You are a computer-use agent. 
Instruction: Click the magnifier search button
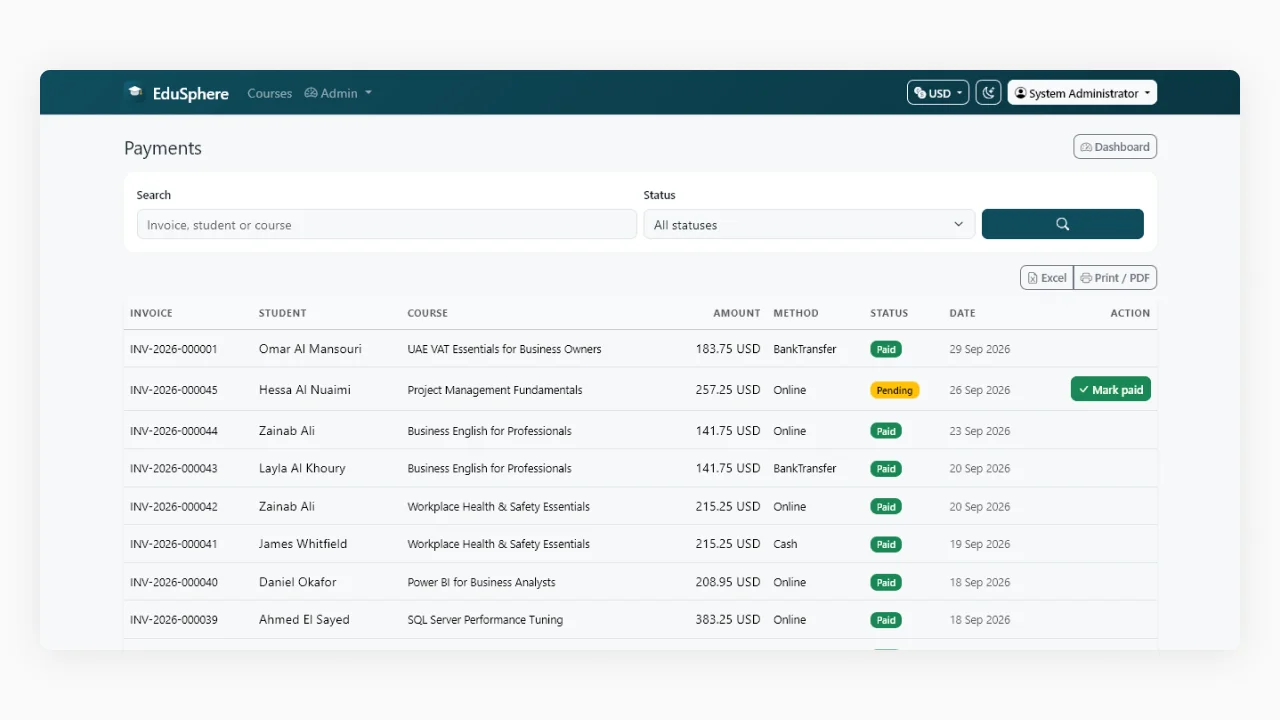pyautogui.click(x=1063, y=224)
